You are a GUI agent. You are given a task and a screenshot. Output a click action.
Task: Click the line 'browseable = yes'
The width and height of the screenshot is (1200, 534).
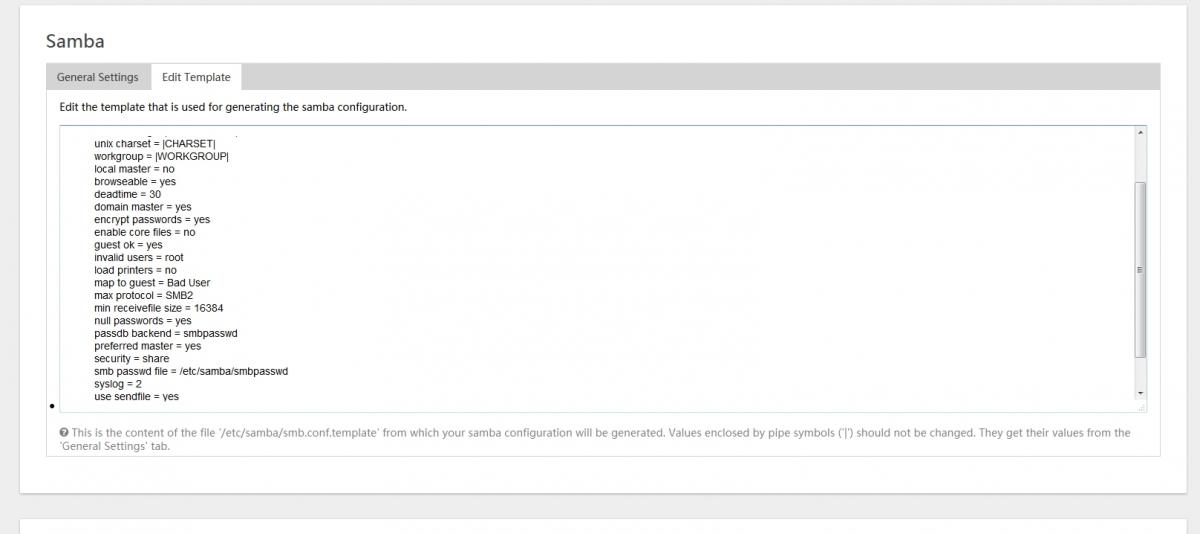coord(135,182)
